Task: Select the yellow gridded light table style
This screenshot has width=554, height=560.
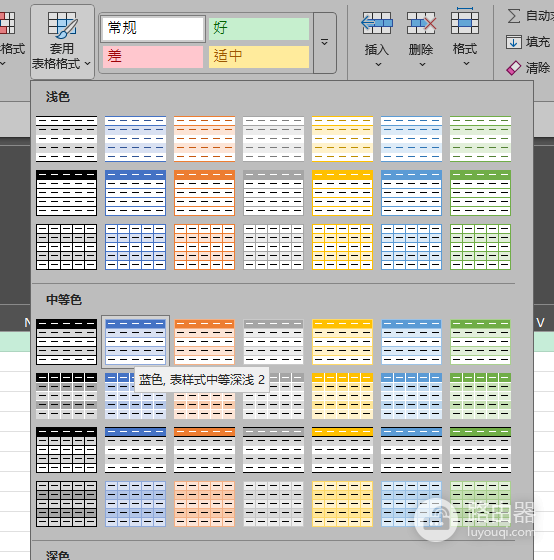Action: [x=342, y=247]
